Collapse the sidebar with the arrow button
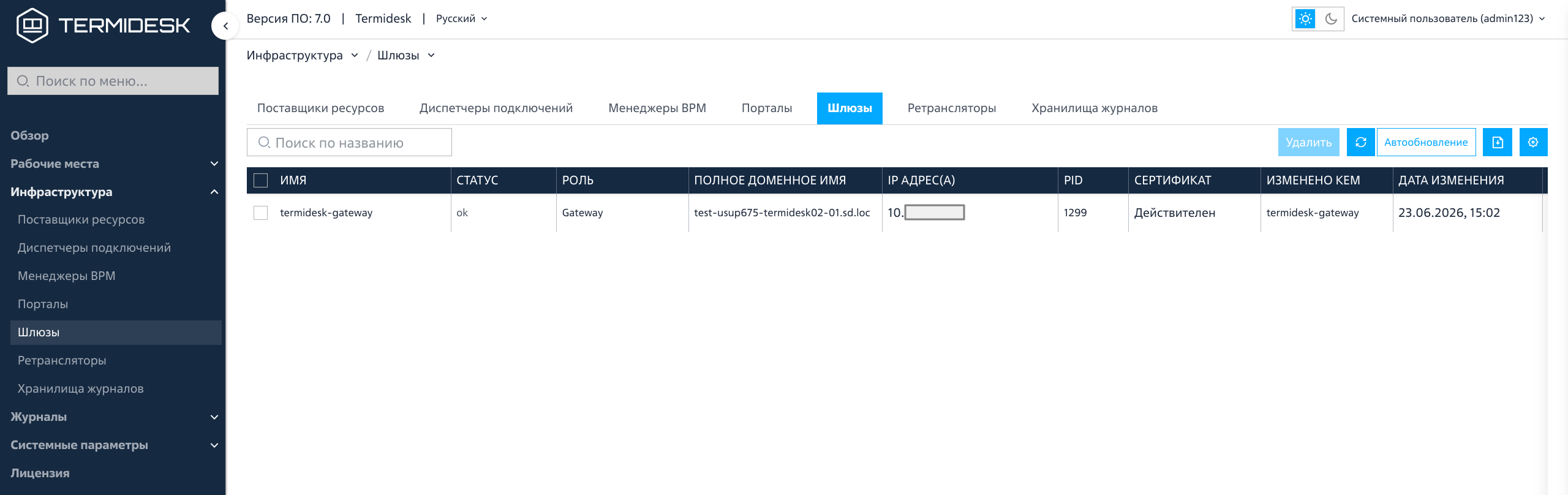Viewport: 1568px width, 495px height. (225, 26)
